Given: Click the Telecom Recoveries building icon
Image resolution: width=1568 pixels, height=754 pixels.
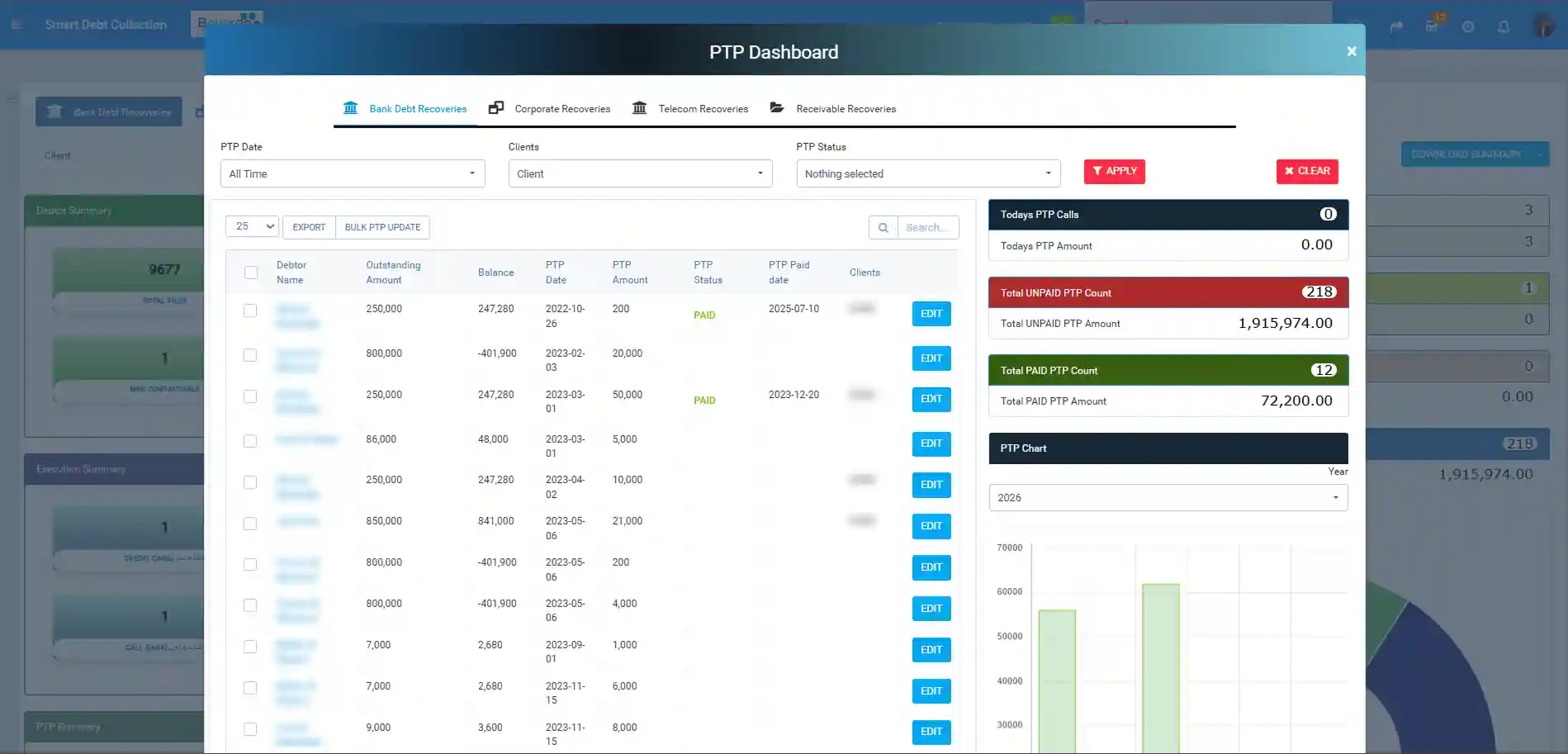Looking at the screenshot, I should click(x=640, y=108).
